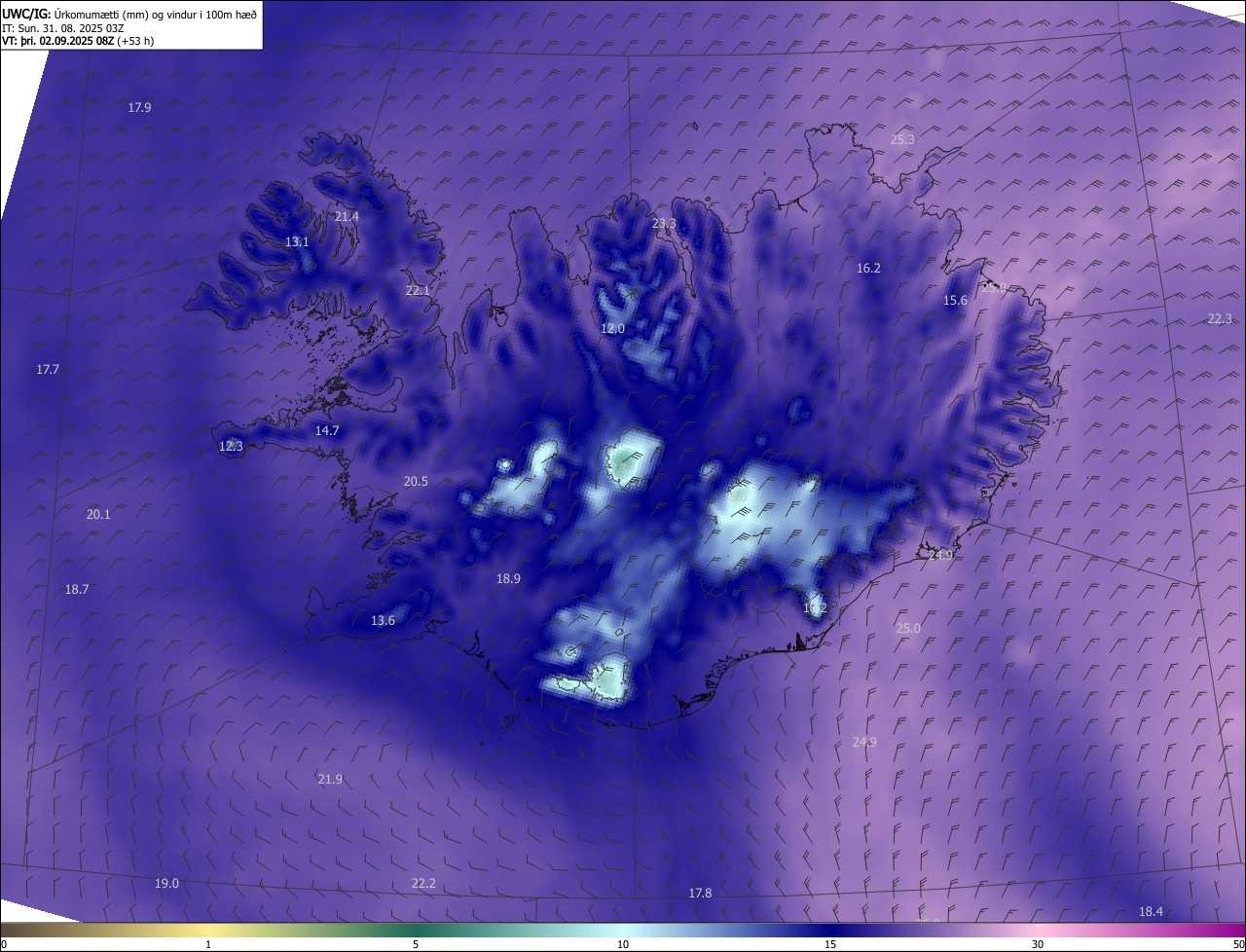Select the 22.3 value label
The image size is (1246, 952).
pos(1220,318)
